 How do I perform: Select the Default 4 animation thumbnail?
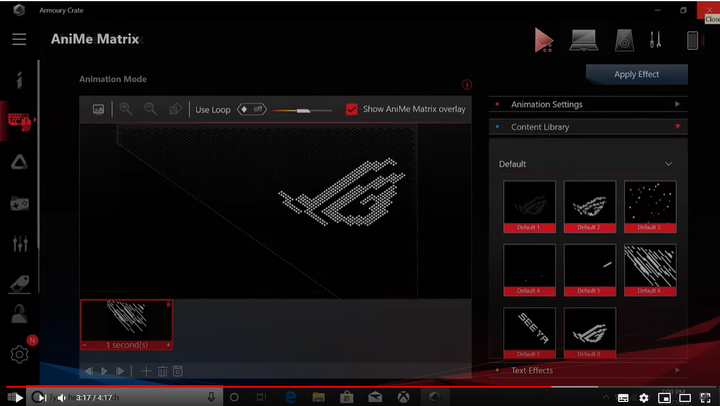tap(529, 270)
